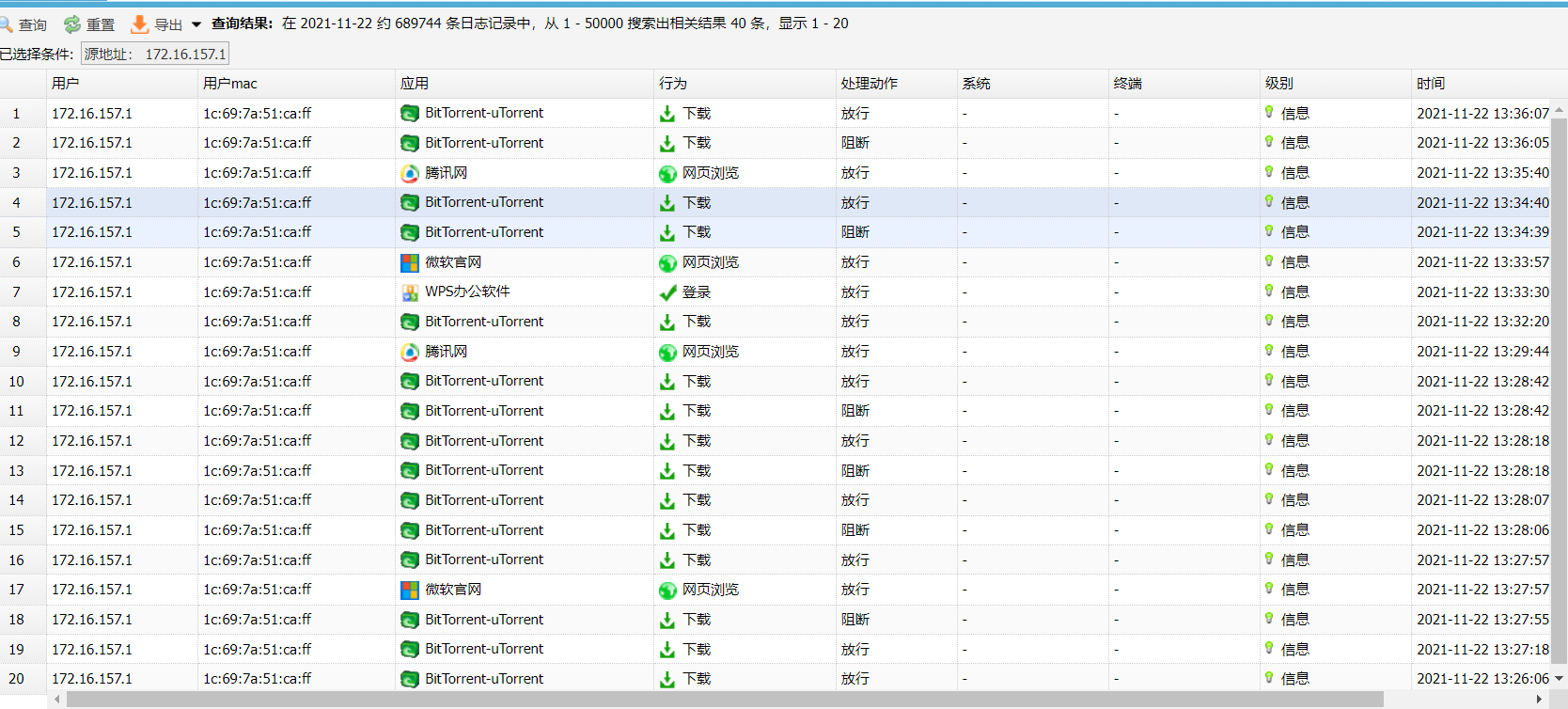Click the uTorrent app icon in row 10
The image size is (1568, 709).
coord(410,382)
